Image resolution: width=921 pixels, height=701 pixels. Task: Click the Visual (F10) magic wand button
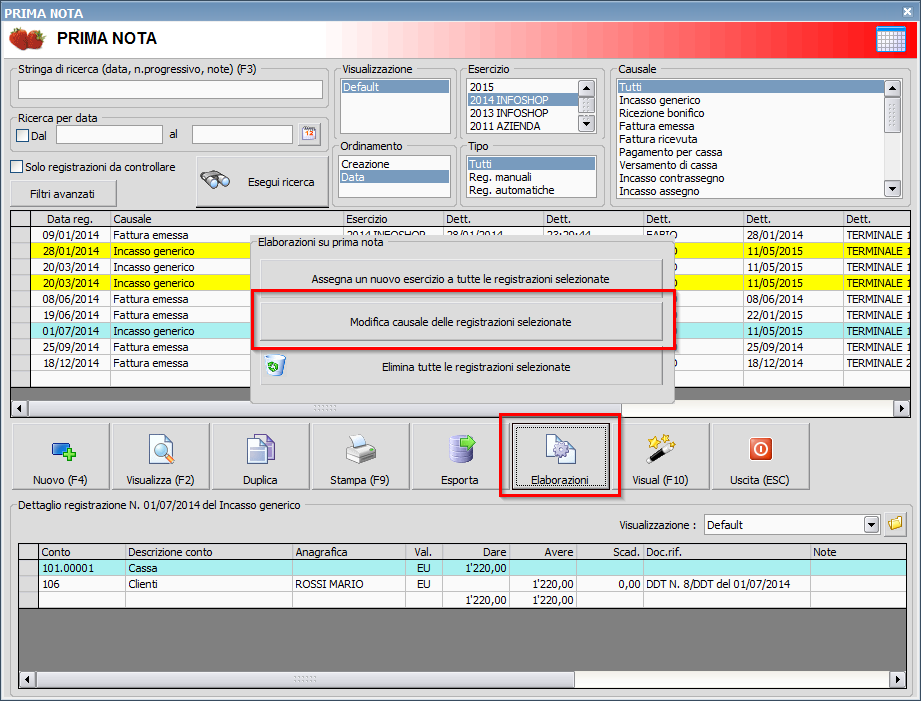tap(660, 457)
